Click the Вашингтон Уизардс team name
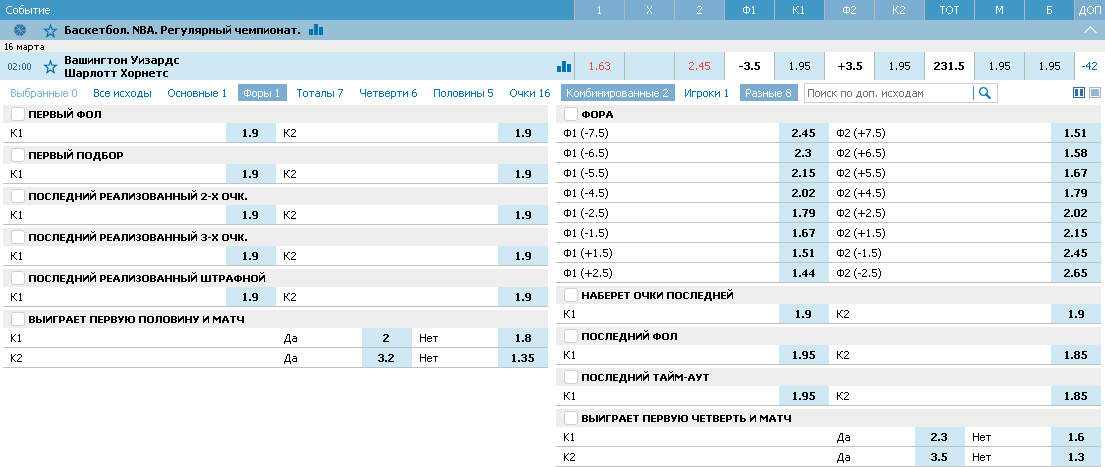Image resolution: width=1105 pixels, height=467 pixels. (x=122, y=61)
